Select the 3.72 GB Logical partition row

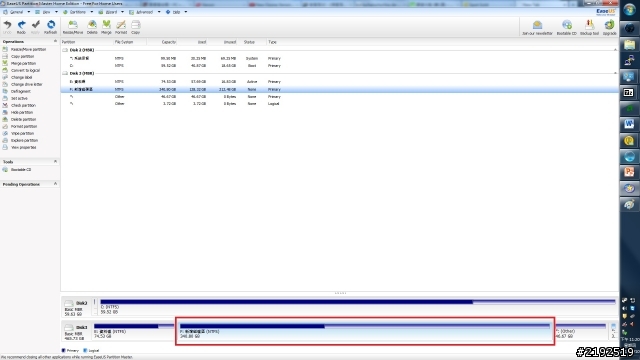[340, 104]
